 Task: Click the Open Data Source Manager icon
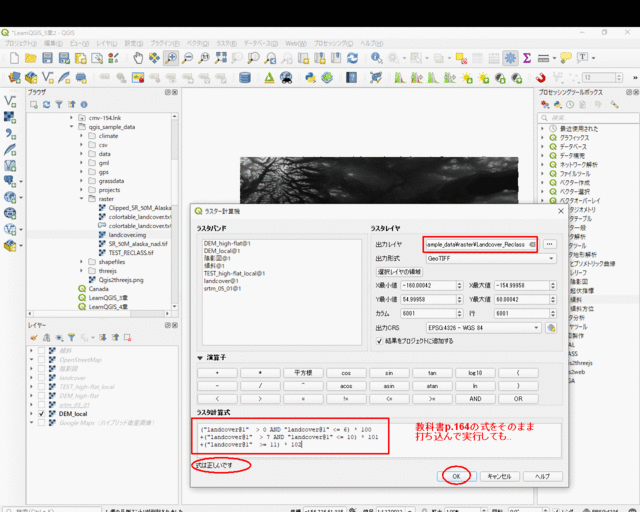coord(14,78)
